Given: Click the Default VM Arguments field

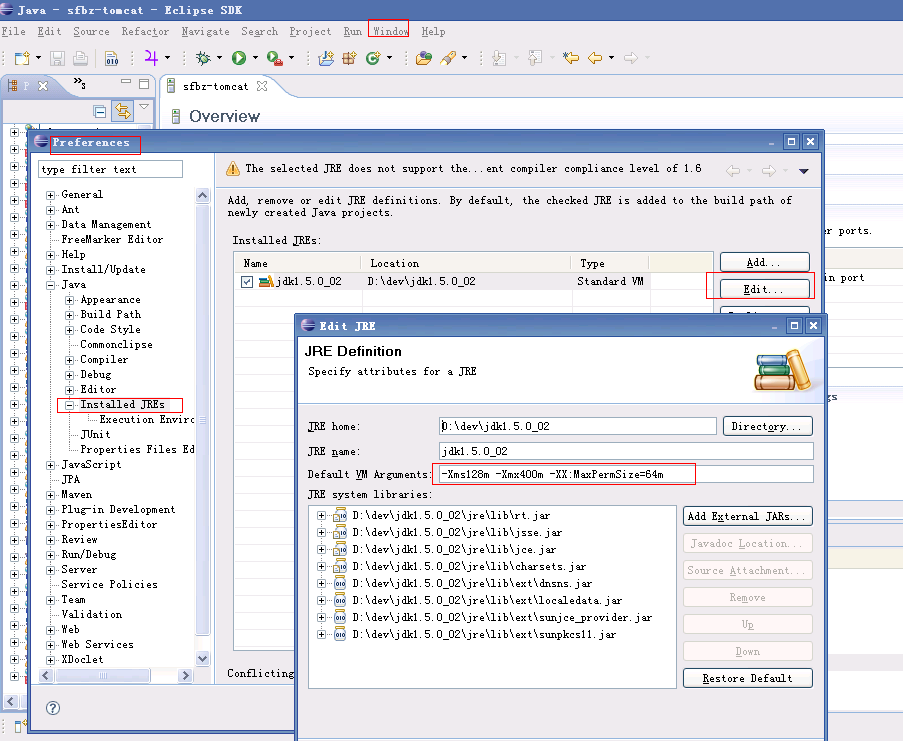Looking at the screenshot, I should click(625, 474).
